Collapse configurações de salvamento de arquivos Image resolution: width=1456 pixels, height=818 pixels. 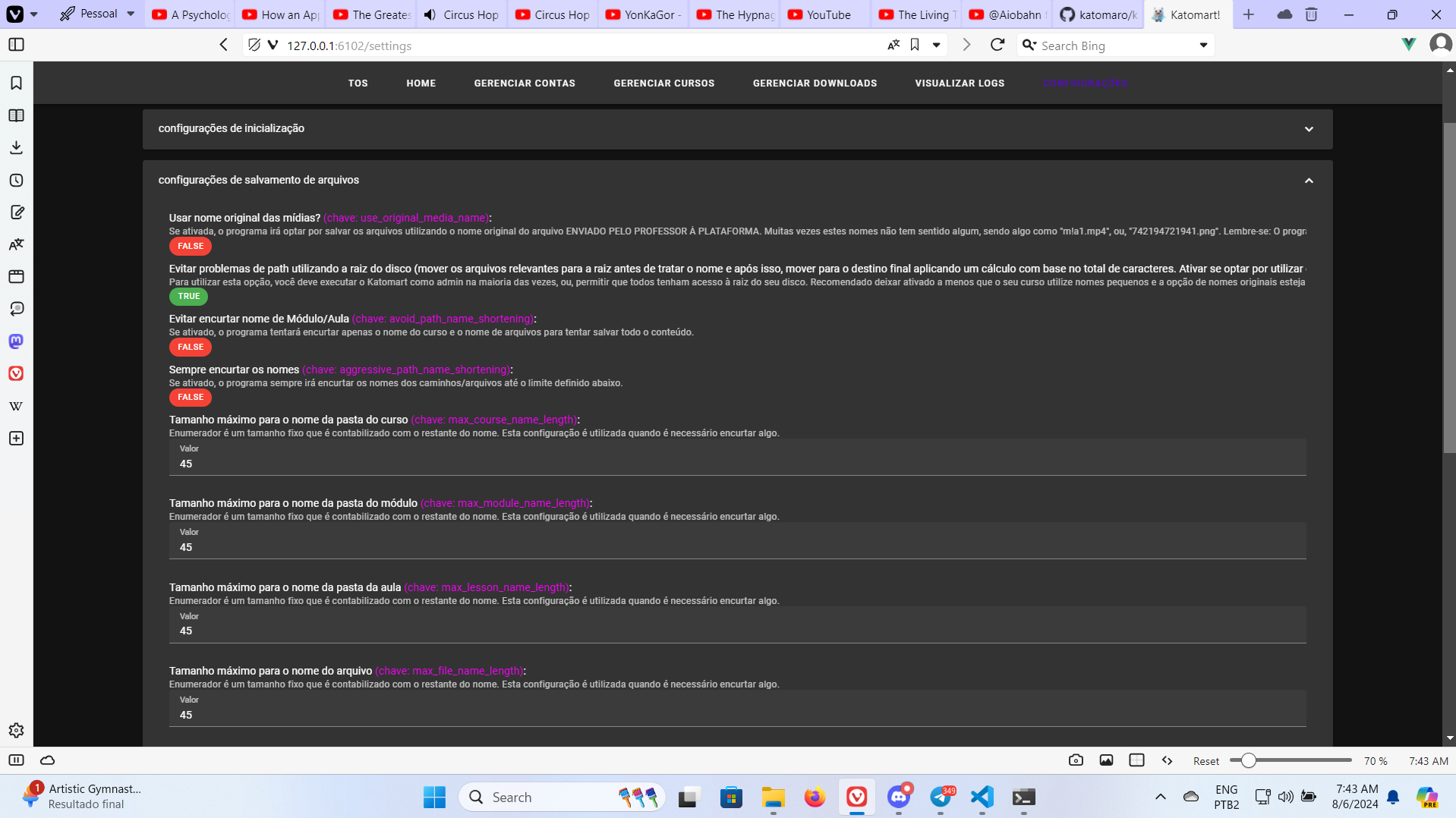pyautogui.click(x=1309, y=181)
